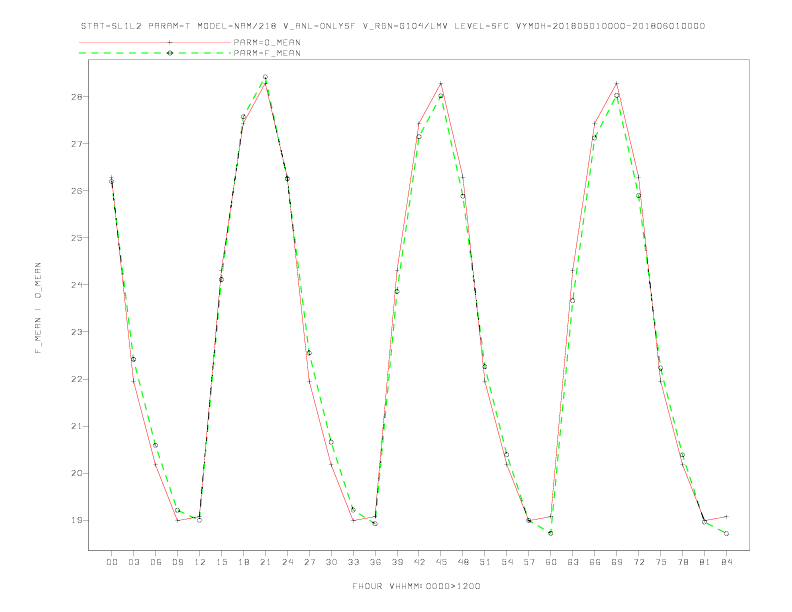Click the Y-axis title F_MEAN | O_MEAN

(x=38, y=308)
